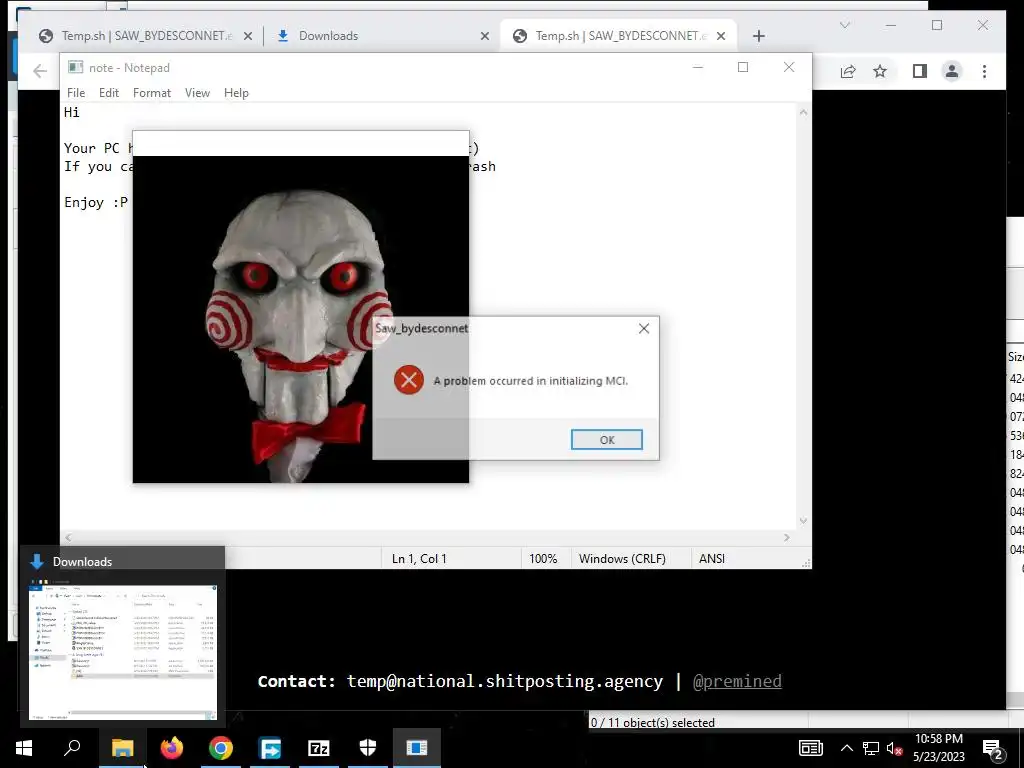Open Google Chrome from the taskbar
The width and height of the screenshot is (1024, 768).
click(x=221, y=748)
